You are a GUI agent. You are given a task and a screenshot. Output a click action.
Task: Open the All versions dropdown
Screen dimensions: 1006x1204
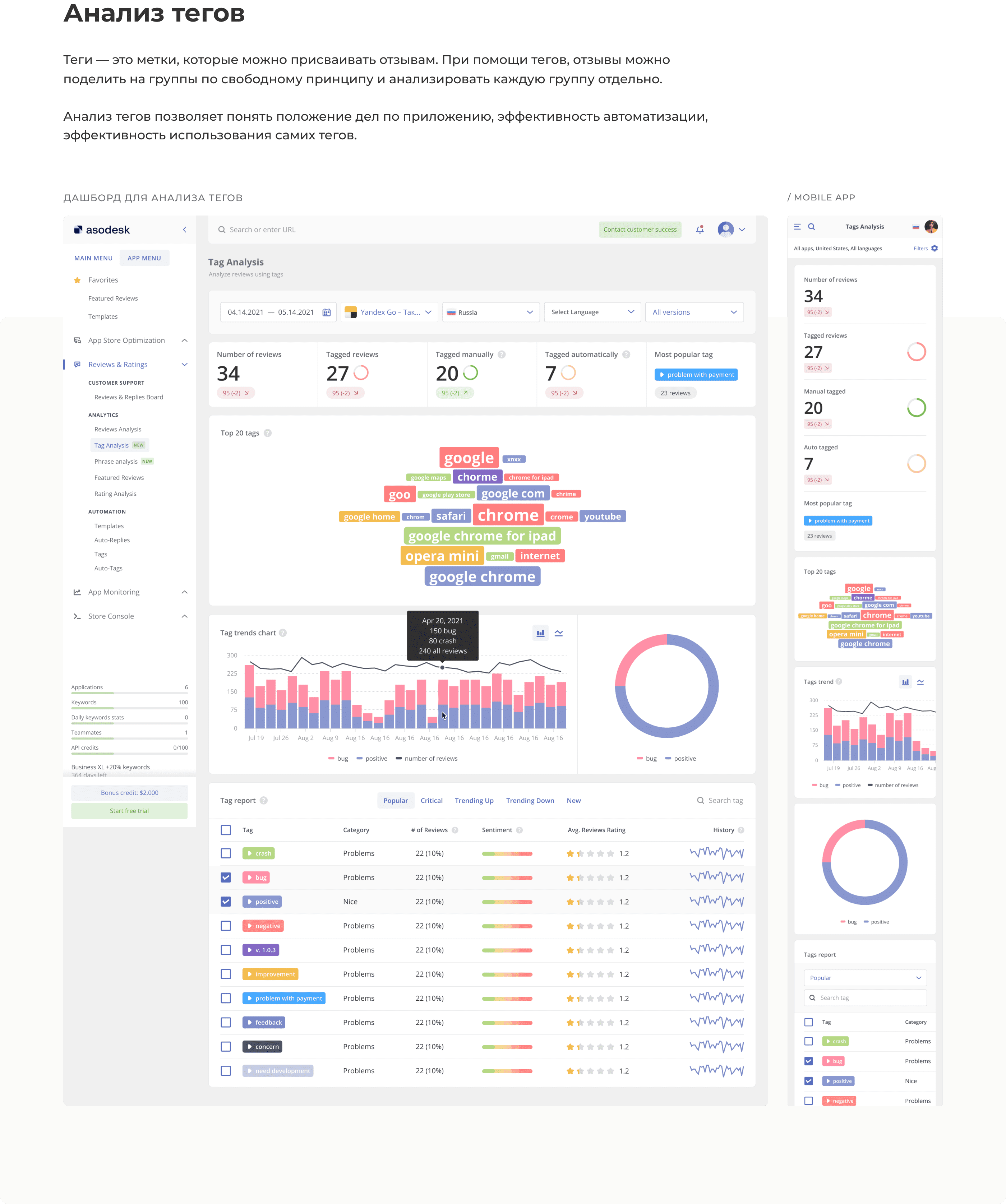click(694, 312)
